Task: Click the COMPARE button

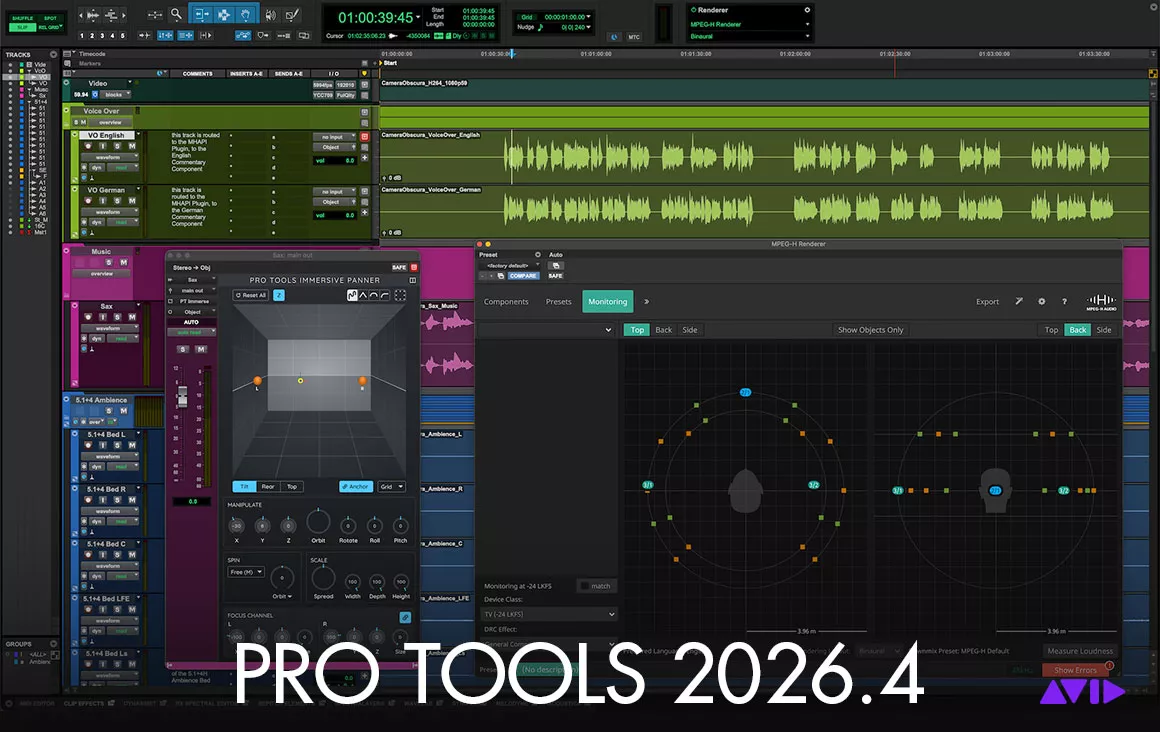Action: coord(523,275)
